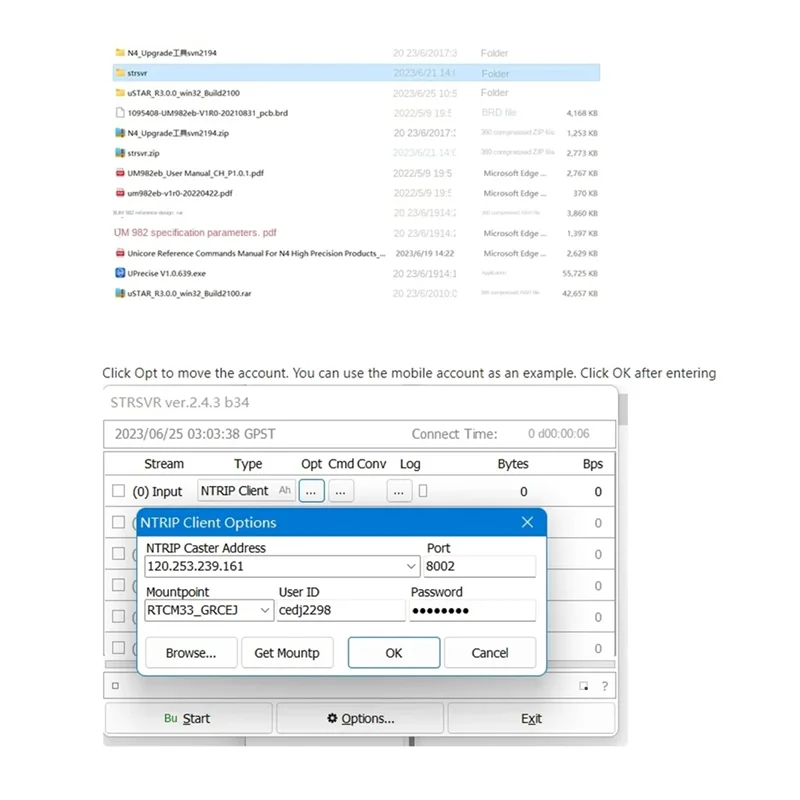Click the gear Options... button
Screen dimensions: 800x800
pyautogui.click(x=360, y=718)
